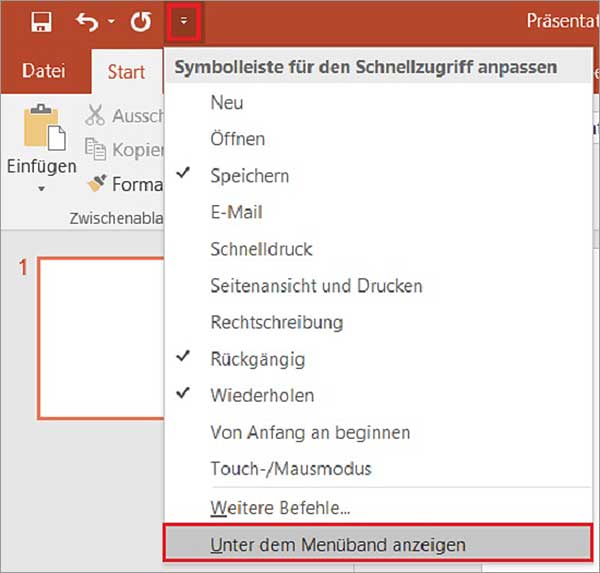The image size is (600, 573).
Task: Open the Quick Access Toolbar customize arrow
Action: [184, 21]
